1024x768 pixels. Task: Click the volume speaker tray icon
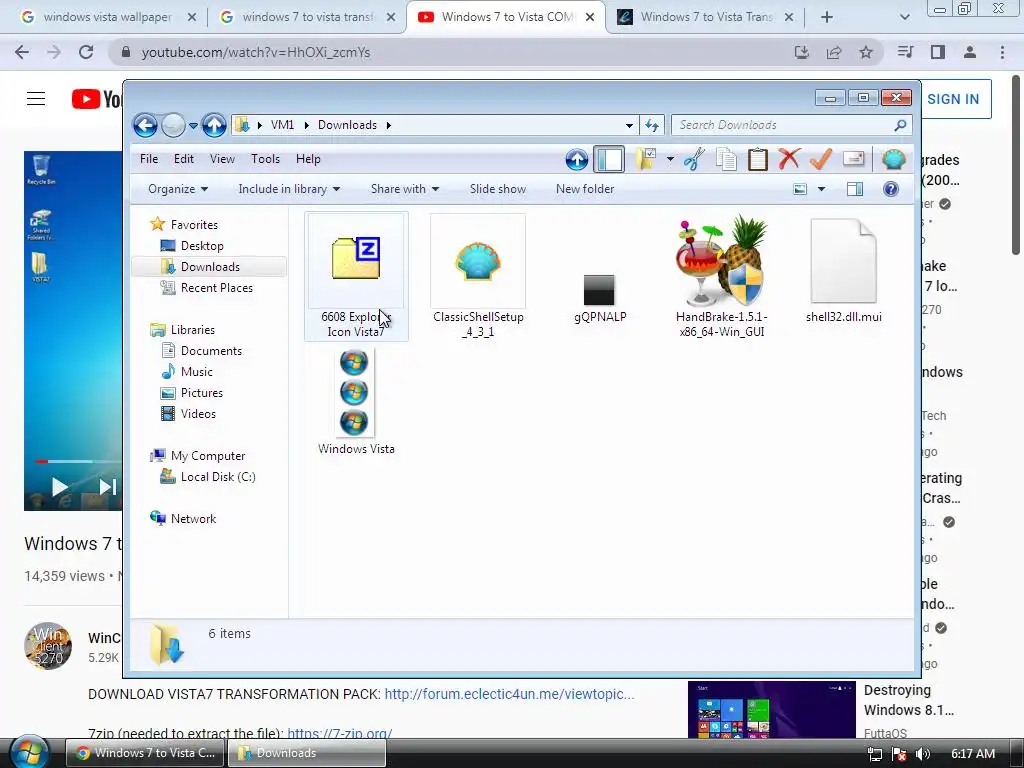click(923, 754)
